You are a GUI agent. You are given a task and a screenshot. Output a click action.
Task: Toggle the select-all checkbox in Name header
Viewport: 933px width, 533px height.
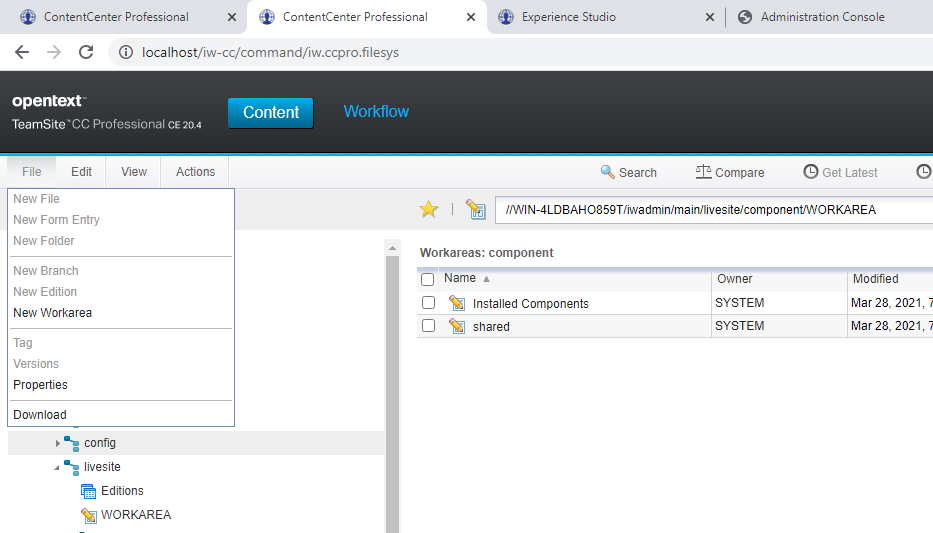click(427, 279)
